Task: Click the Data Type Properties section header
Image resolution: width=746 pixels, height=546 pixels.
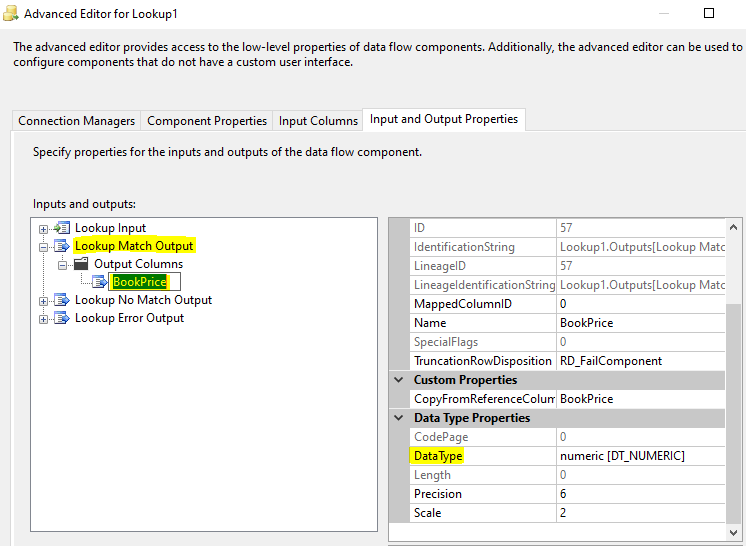Action: (557, 418)
